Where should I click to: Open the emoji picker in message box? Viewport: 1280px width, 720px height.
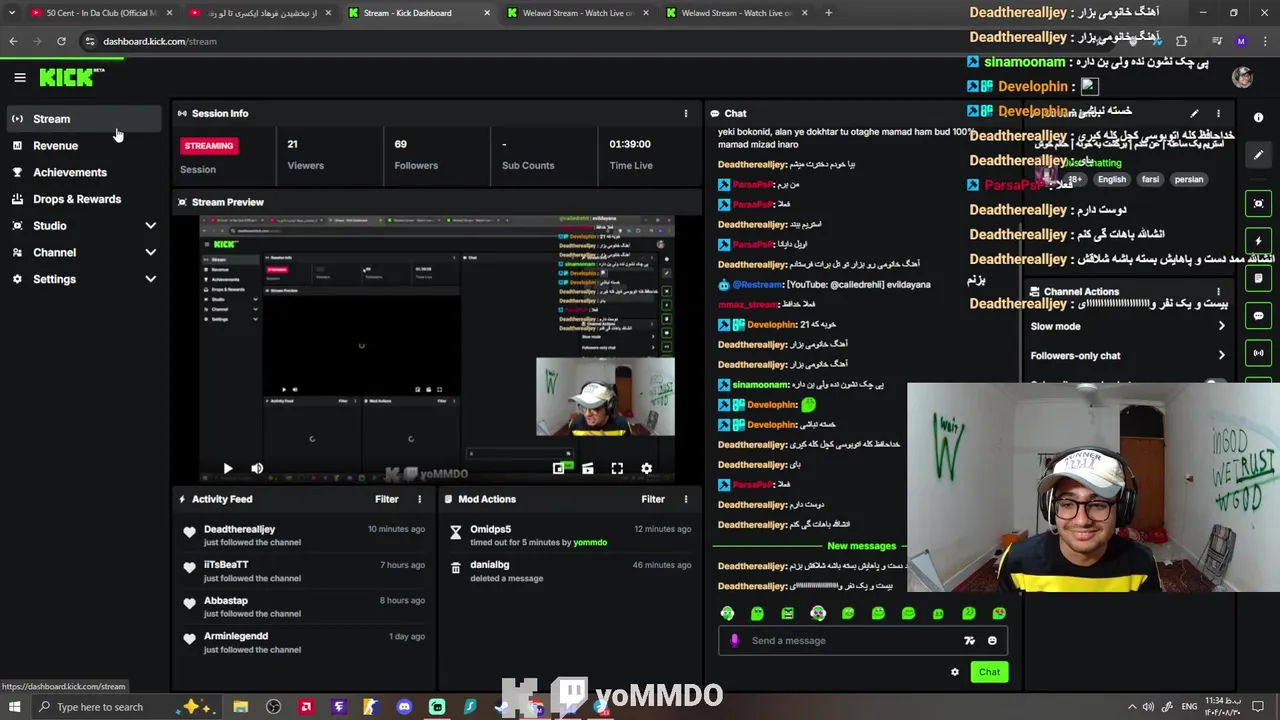(992, 641)
